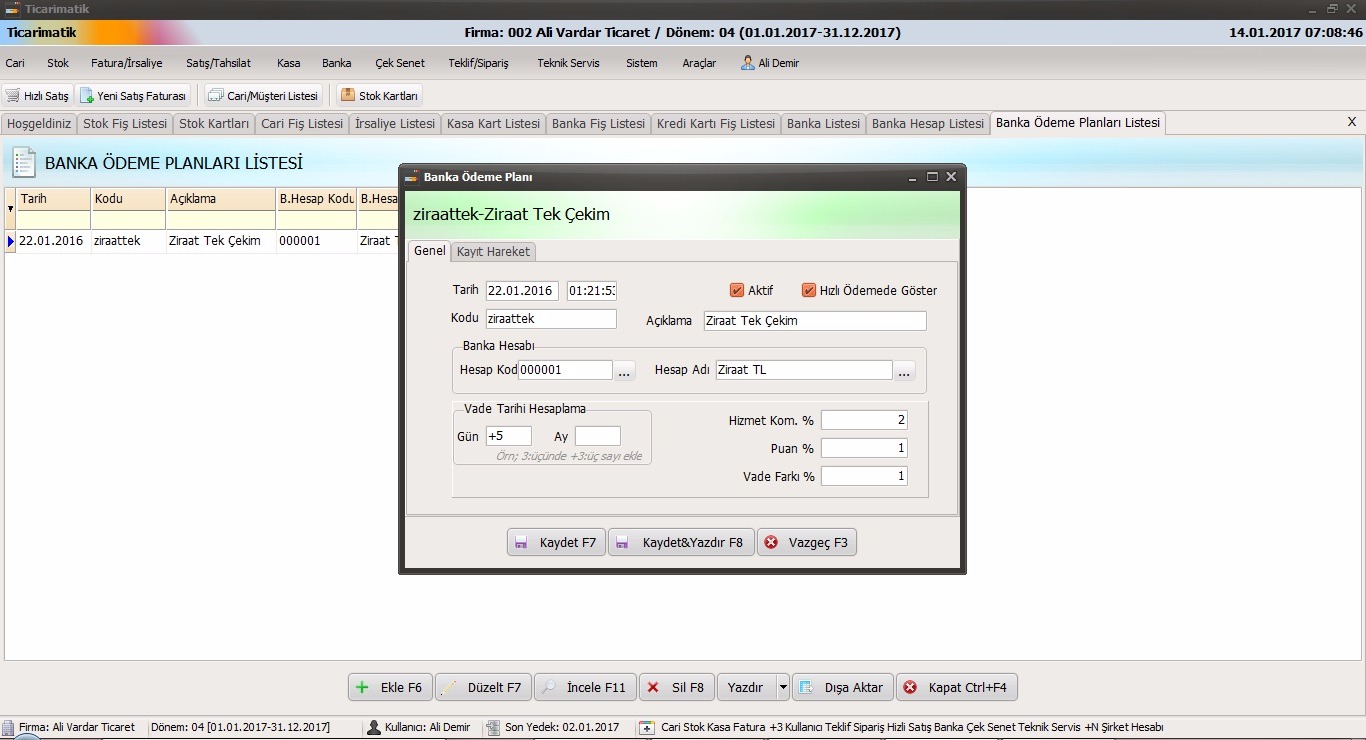The image size is (1366, 740).
Task: Open Cari/Müşteri Listesi toolbar shortcut
Action: click(263, 96)
